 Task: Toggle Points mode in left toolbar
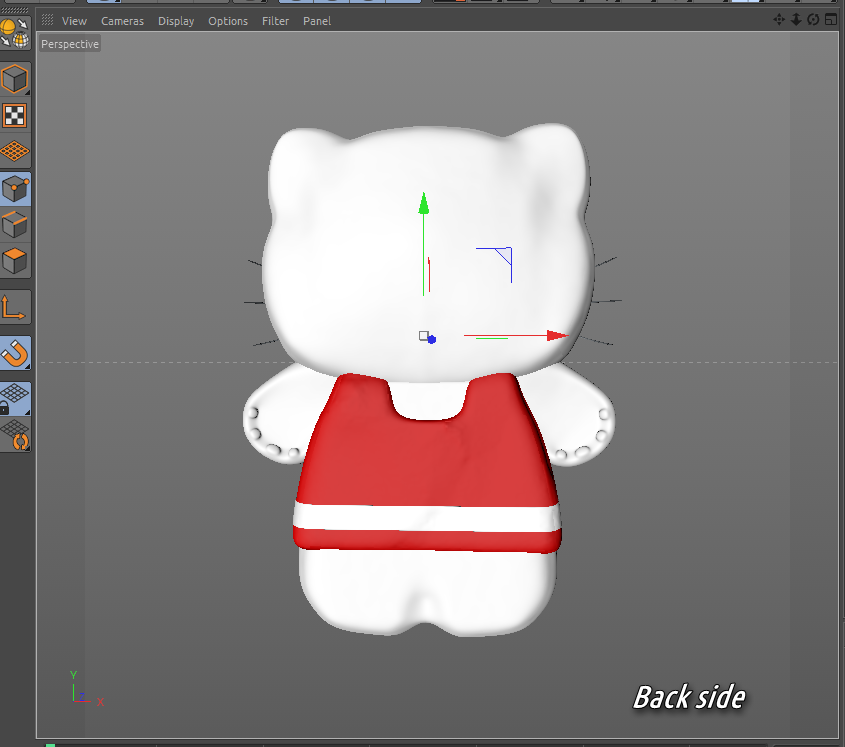[x=15, y=189]
